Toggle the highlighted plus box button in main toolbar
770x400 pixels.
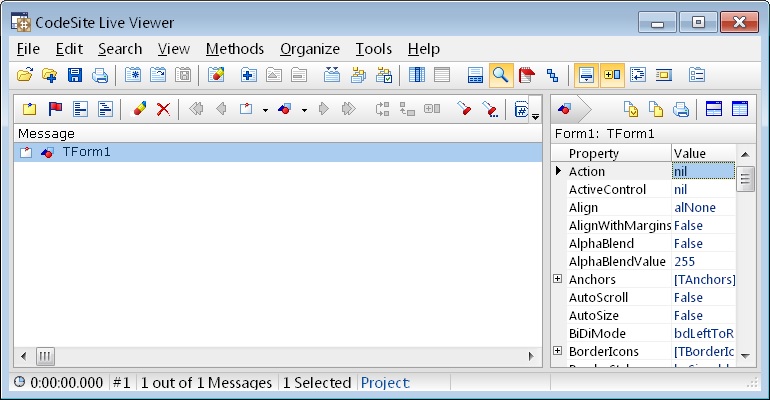point(612,75)
